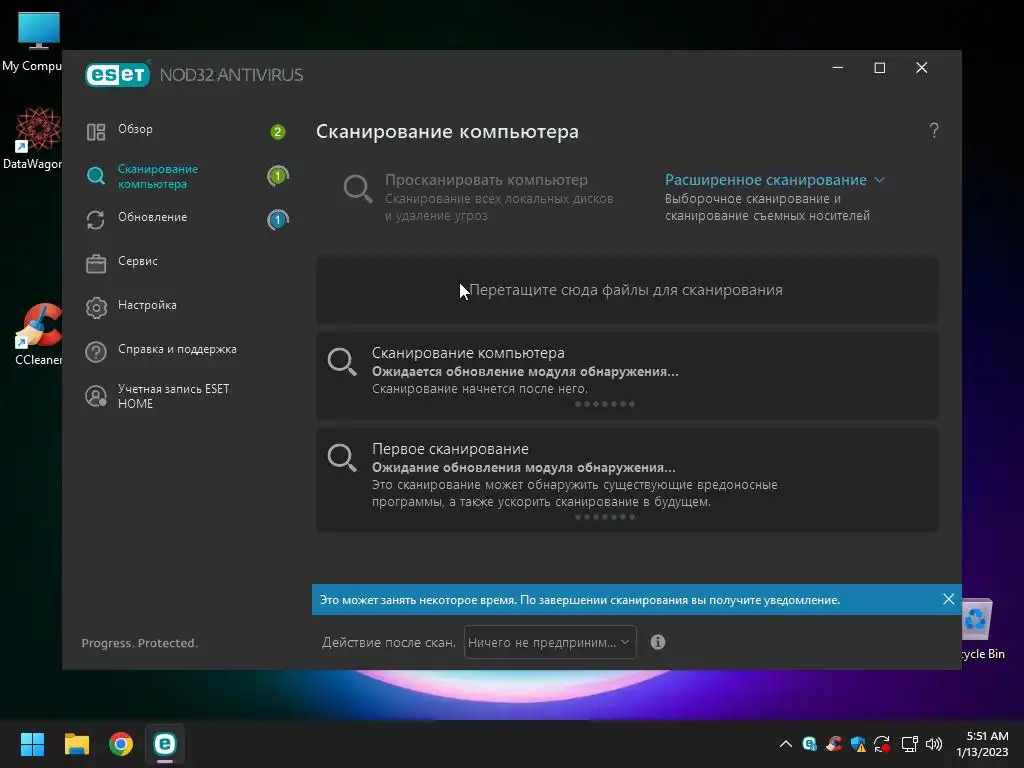This screenshot has height=768, width=1024.
Task: Click progress dots under Первое сканирование description
Action: [605, 517]
